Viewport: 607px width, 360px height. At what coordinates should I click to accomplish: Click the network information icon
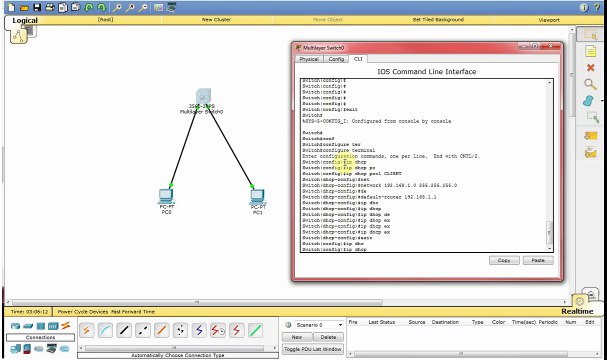coord(584,7)
